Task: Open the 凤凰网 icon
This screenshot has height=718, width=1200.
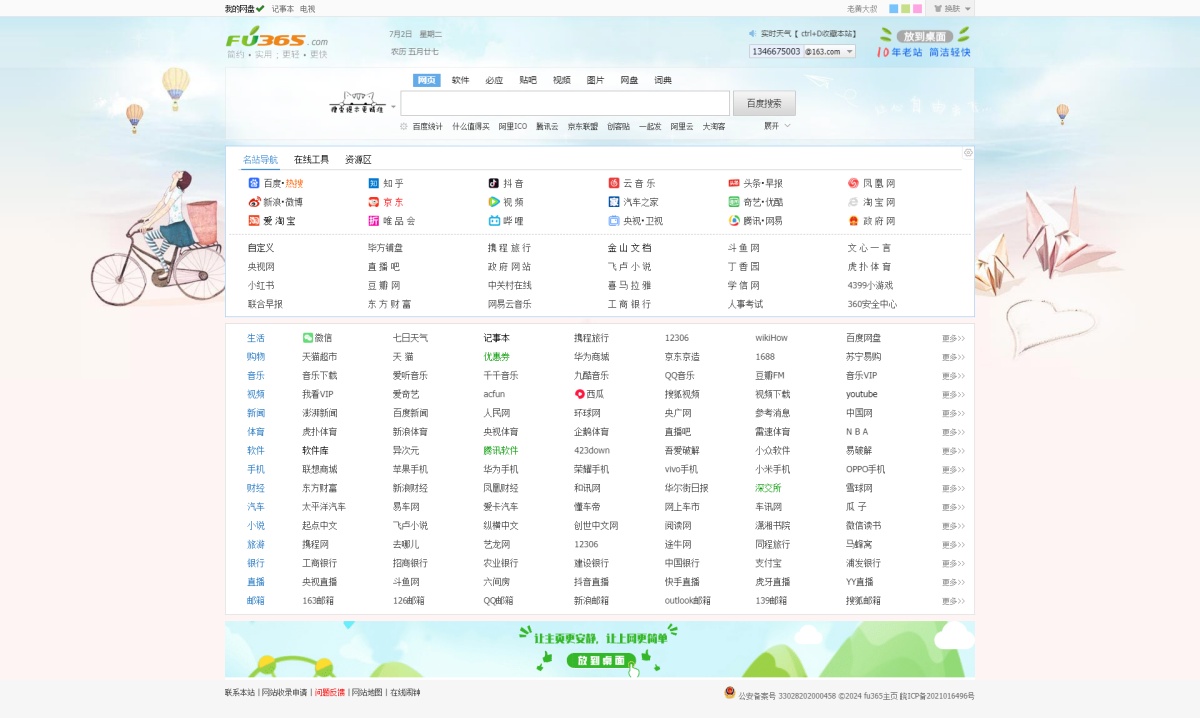Action: click(x=854, y=183)
